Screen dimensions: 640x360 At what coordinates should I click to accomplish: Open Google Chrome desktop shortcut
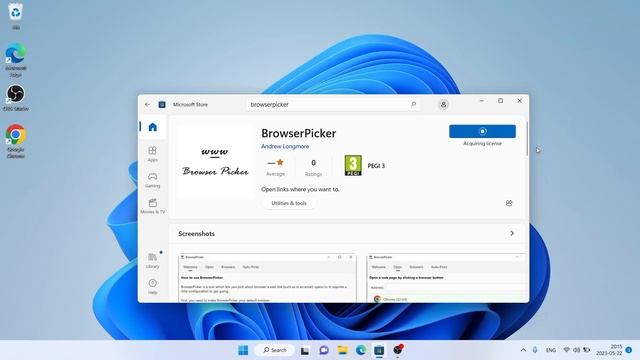click(16, 141)
